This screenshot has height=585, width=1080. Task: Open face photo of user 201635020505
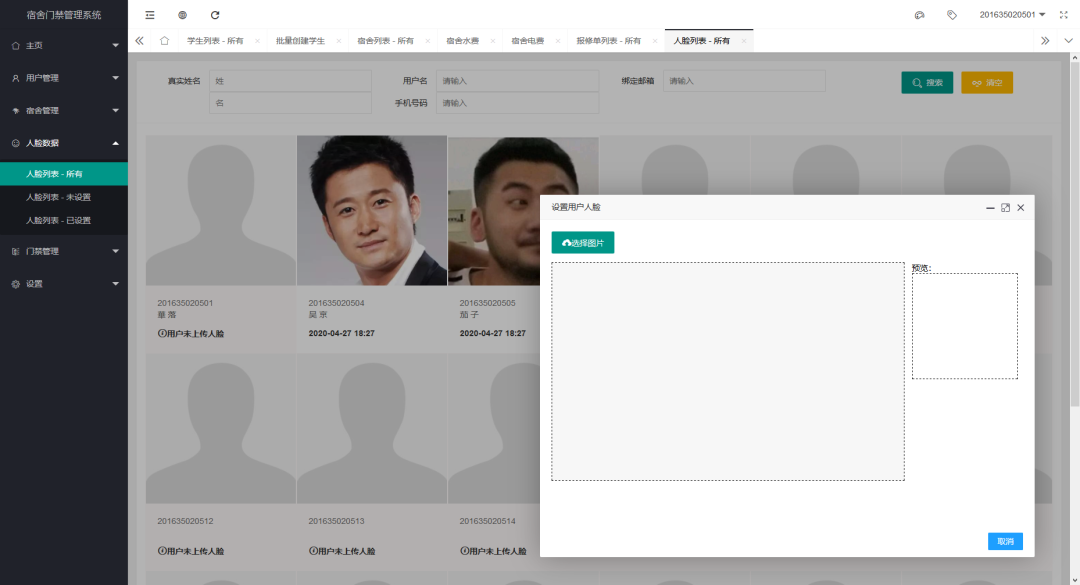494,210
